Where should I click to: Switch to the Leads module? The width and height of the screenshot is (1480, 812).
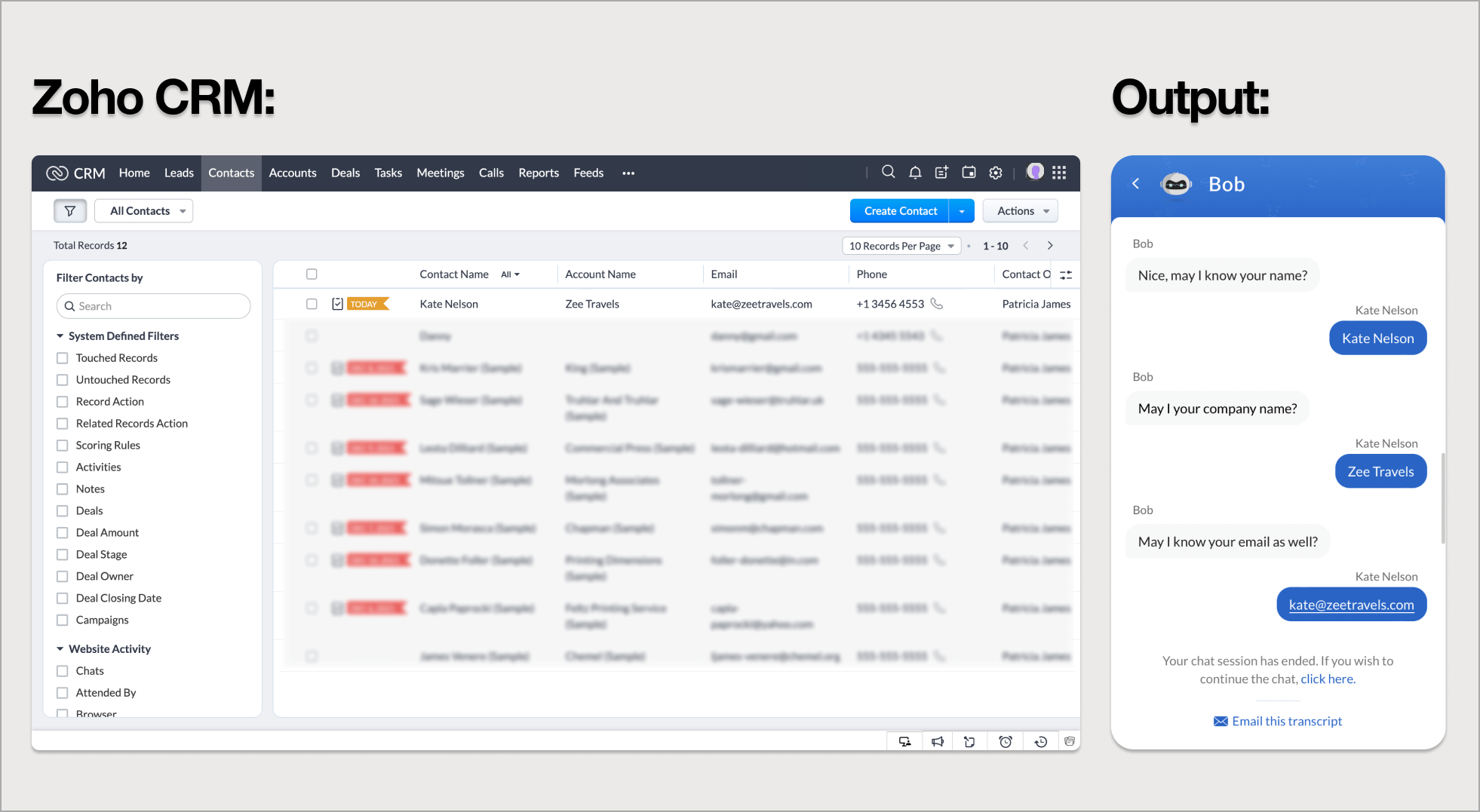pos(179,173)
